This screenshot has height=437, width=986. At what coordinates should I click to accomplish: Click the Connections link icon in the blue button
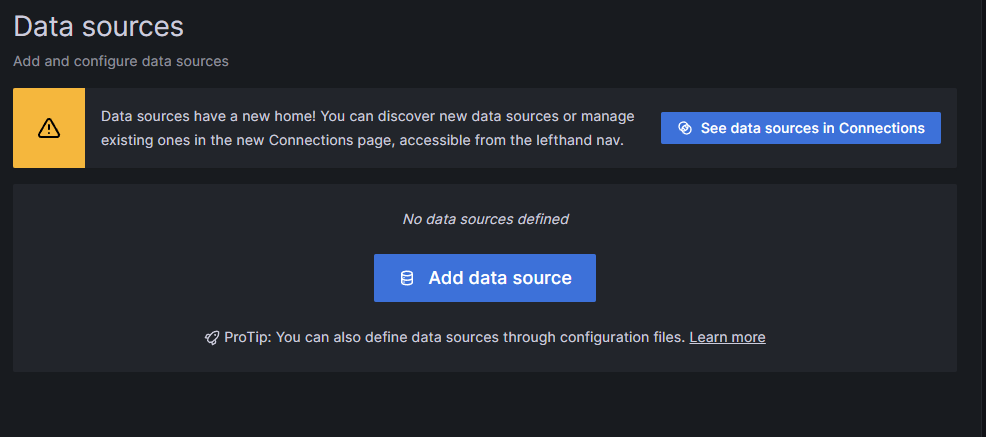[x=685, y=128]
